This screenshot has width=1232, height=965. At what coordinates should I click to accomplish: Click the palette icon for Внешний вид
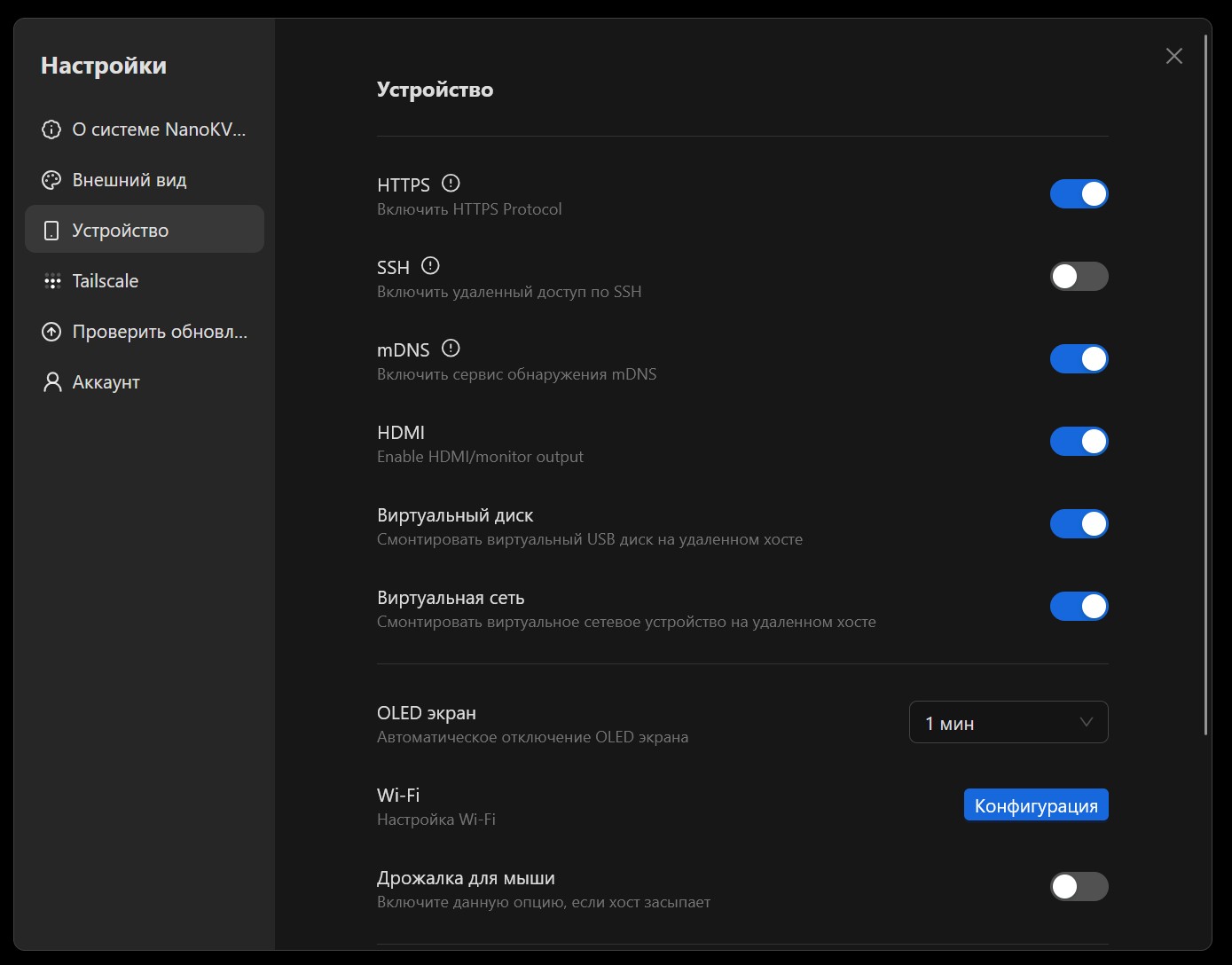51,180
